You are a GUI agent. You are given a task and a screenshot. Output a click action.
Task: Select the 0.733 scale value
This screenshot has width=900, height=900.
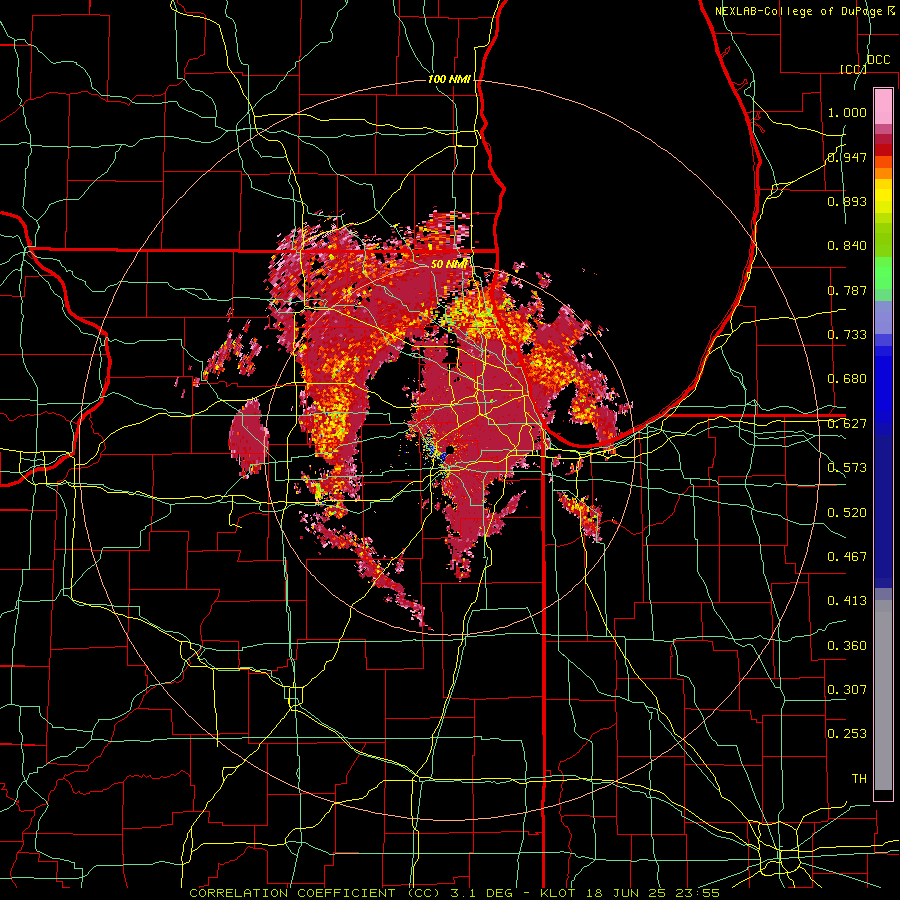pos(847,335)
